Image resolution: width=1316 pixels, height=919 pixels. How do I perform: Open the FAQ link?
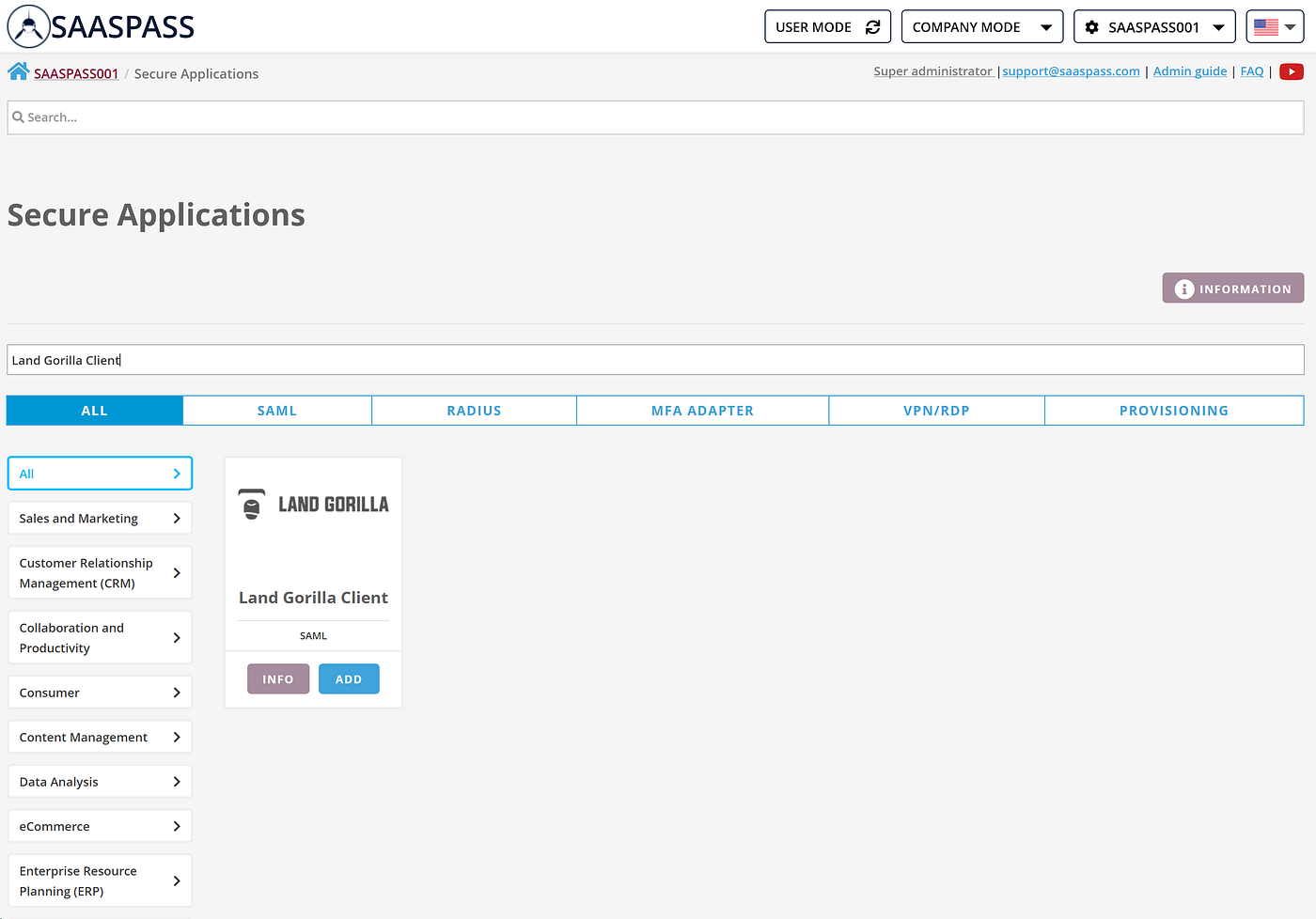click(1252, 71)
